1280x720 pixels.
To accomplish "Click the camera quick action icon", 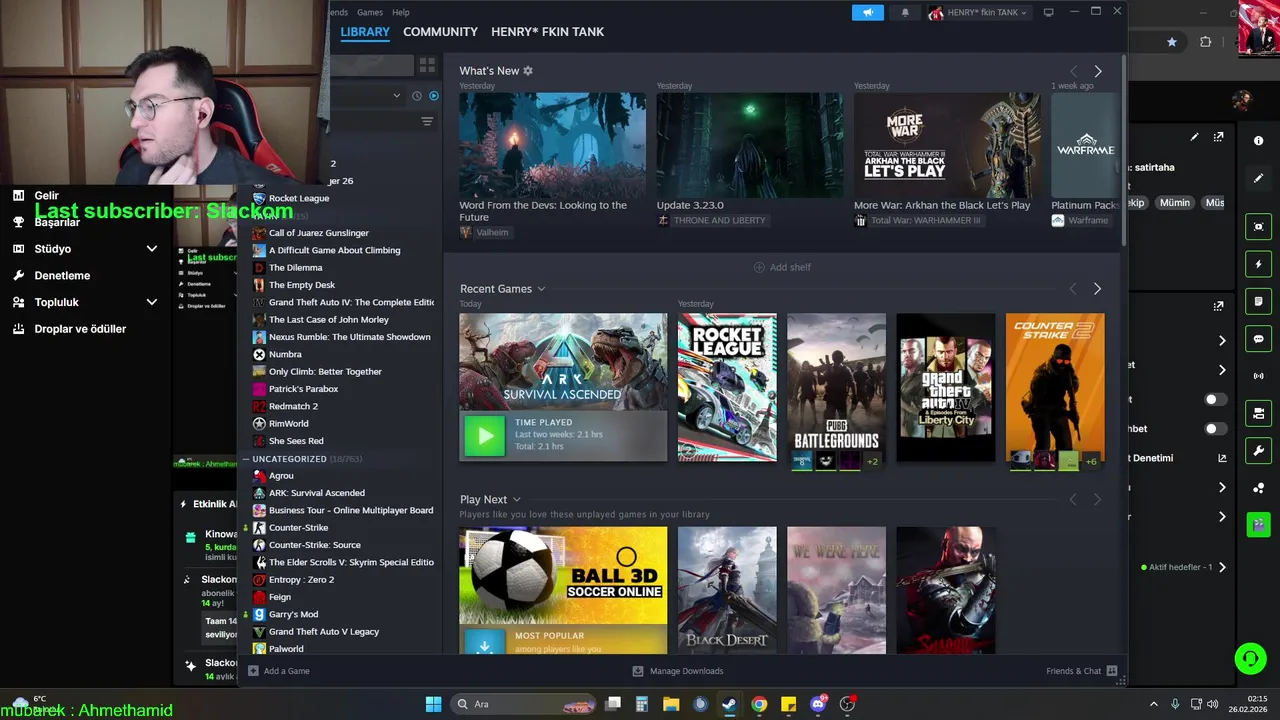I will 1258,413.
